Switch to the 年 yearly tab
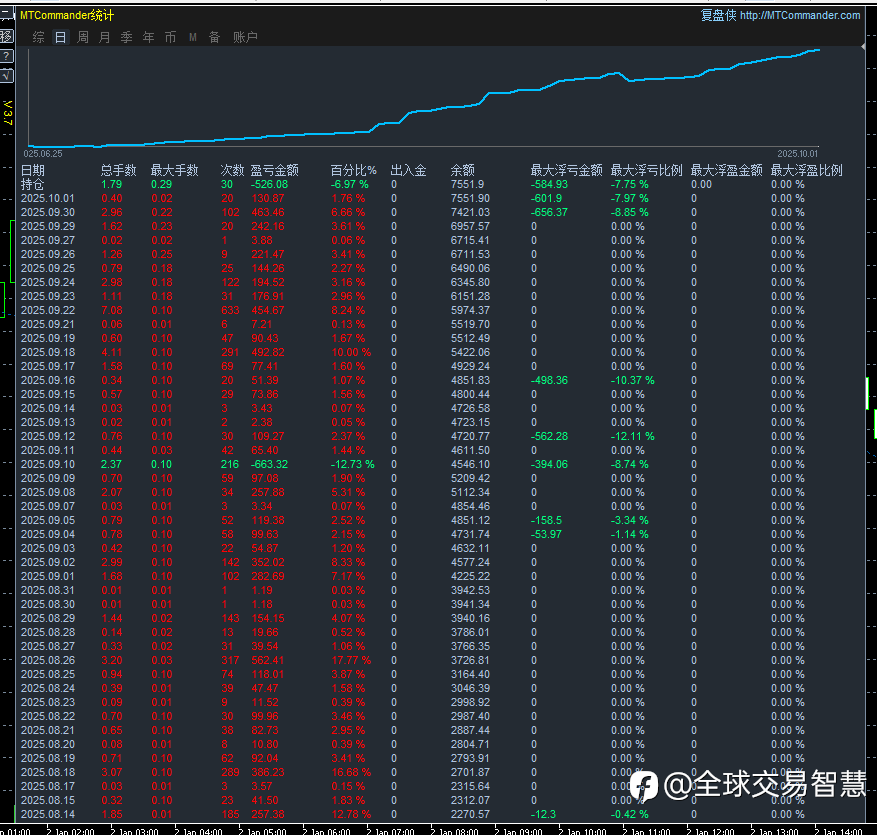The image size is (877, 835). pyautogui.click(x=148, y=37)
